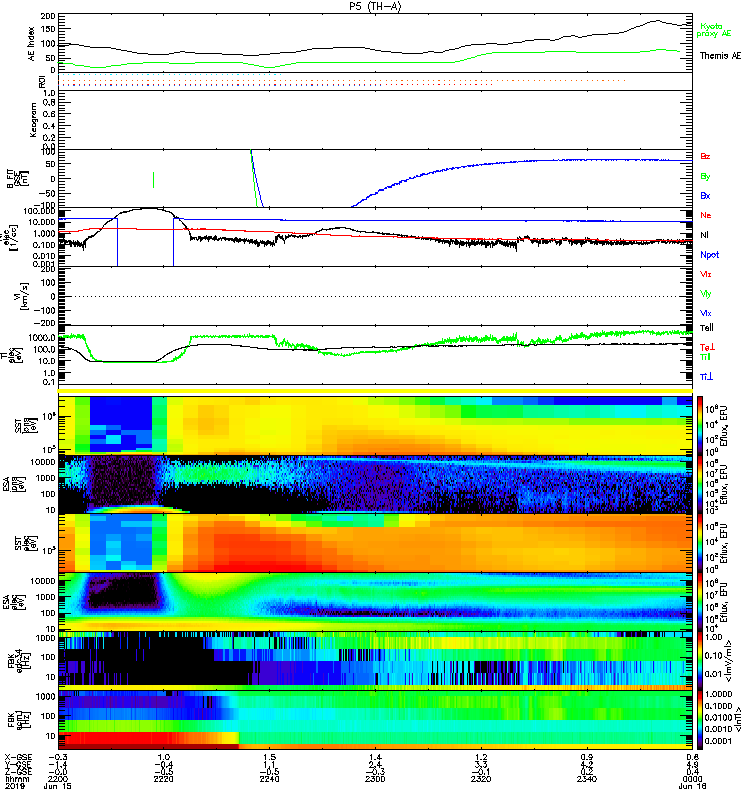
Task: Click the 2200 time tick label
Action: 57,779
